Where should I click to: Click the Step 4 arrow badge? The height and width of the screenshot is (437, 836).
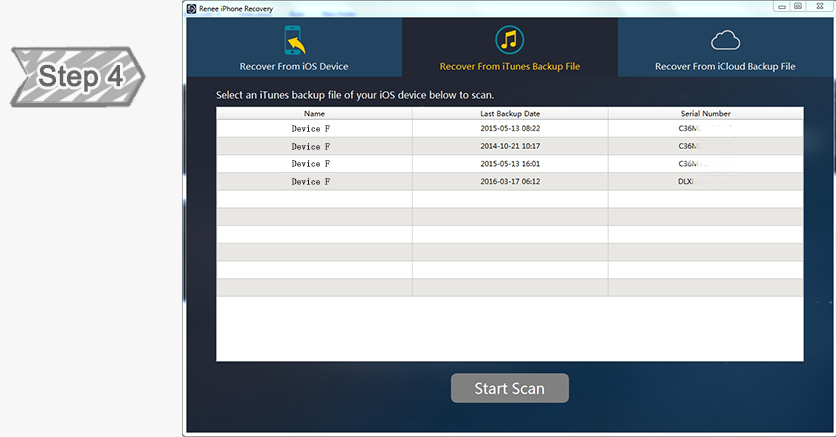pyautogui.click(x=77, y=76)
